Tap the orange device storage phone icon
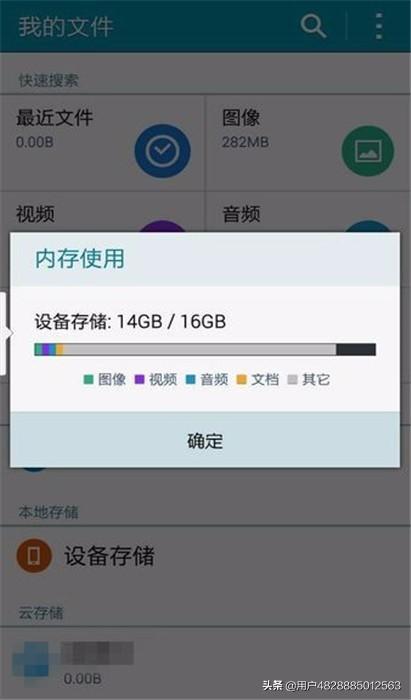411x700 pixels. pos(34,556)
